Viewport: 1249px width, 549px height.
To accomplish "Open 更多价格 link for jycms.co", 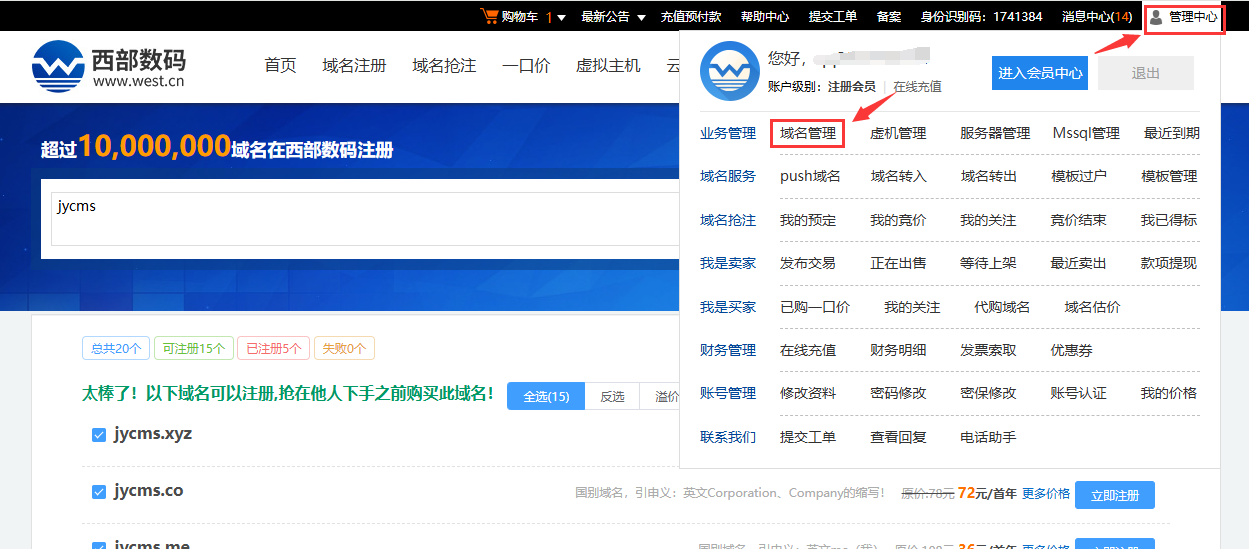I will coord(1046,494).
